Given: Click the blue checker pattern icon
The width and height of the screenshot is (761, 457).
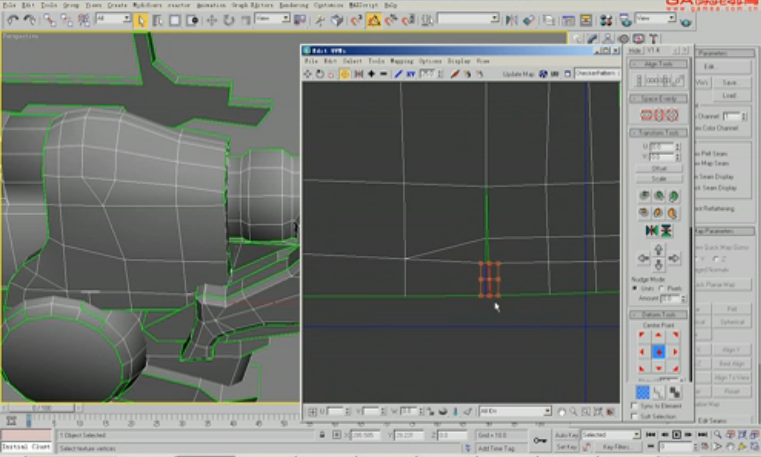Looking at the screenshot, I should point(643,392).
